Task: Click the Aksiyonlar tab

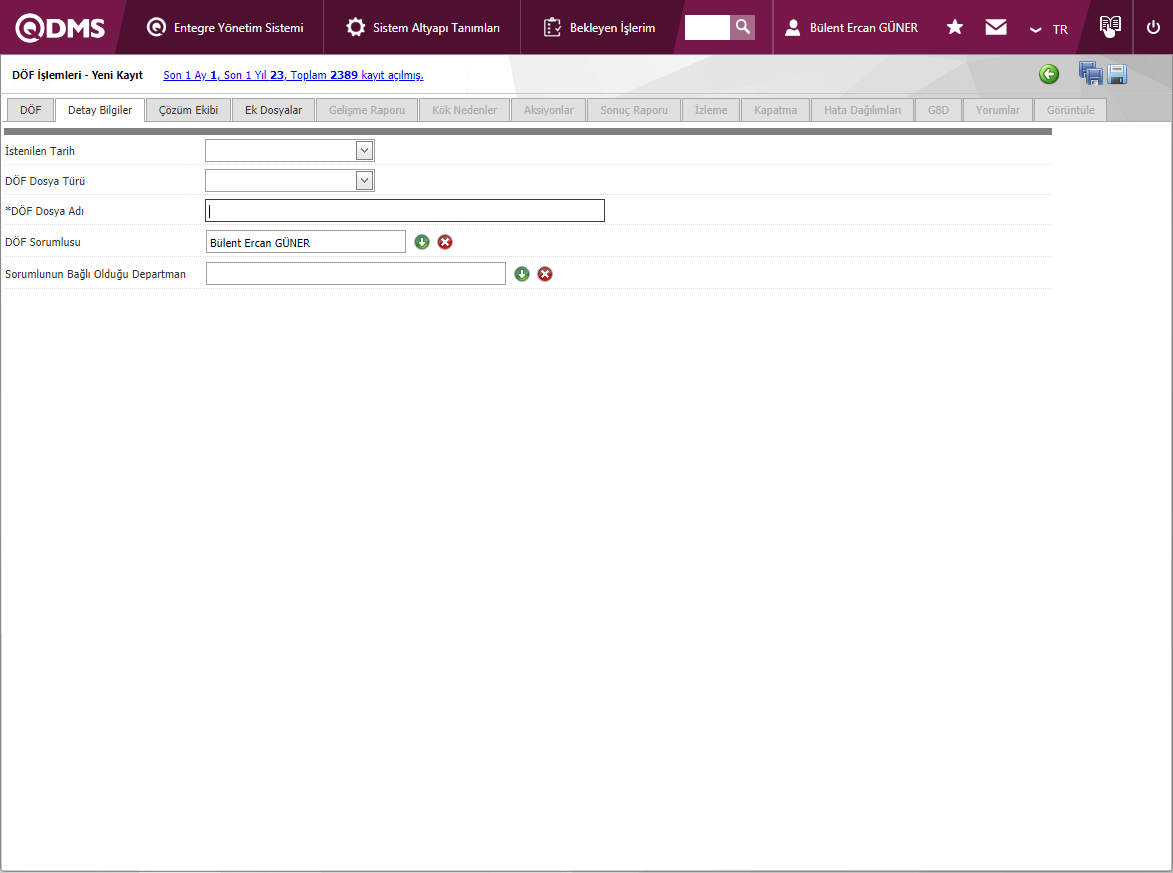Action: click(548, 110)
